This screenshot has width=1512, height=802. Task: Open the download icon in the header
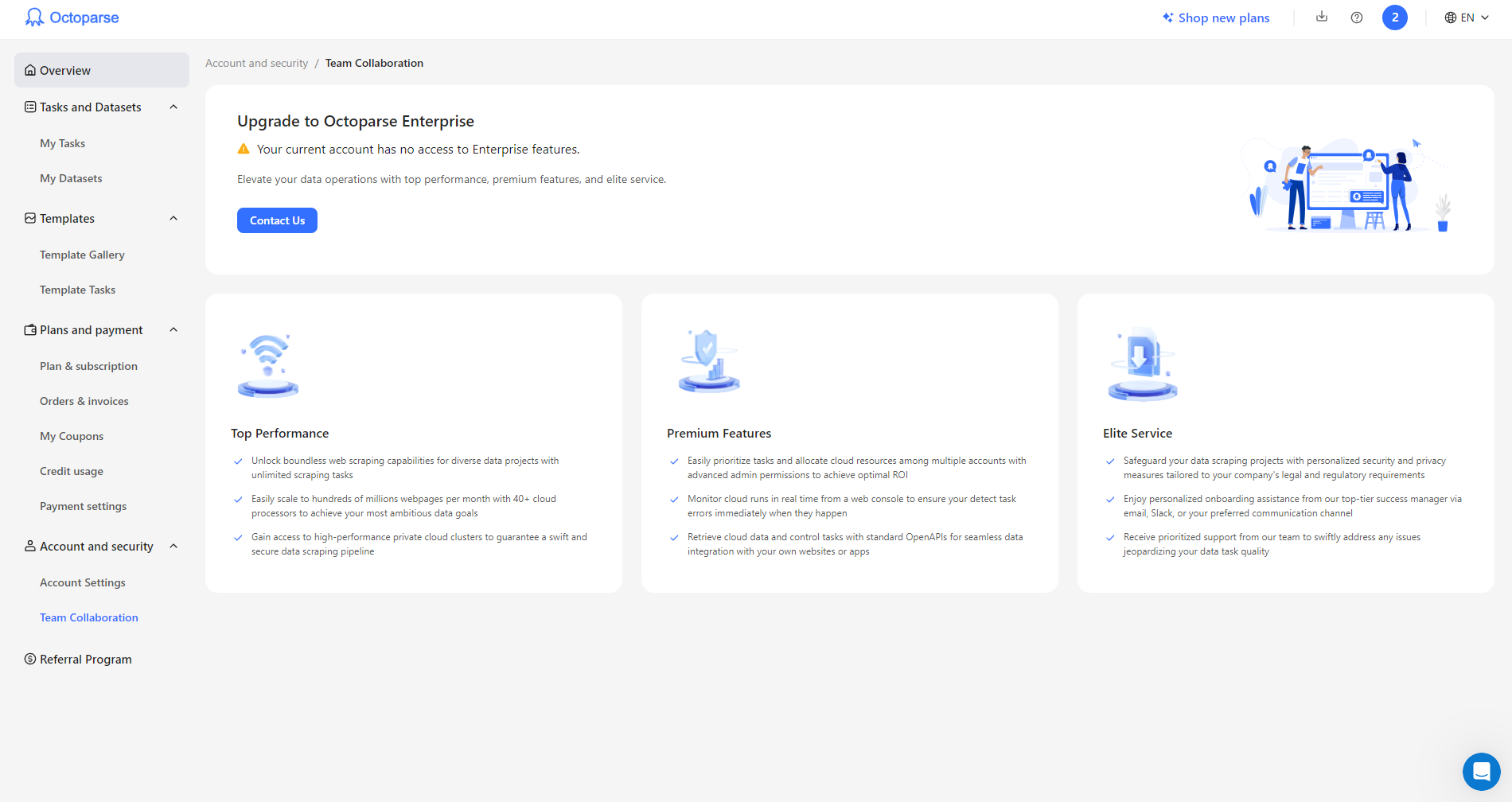[1322, 17]
